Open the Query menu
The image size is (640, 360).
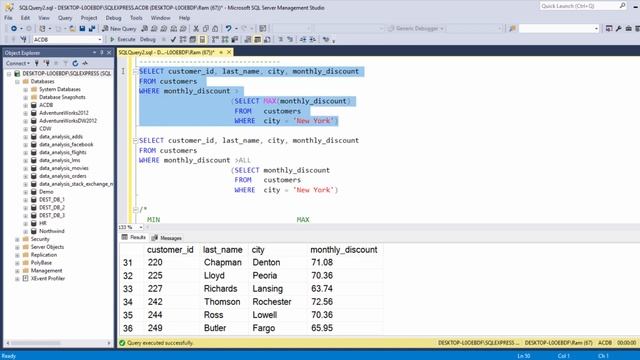click(65, 18)
